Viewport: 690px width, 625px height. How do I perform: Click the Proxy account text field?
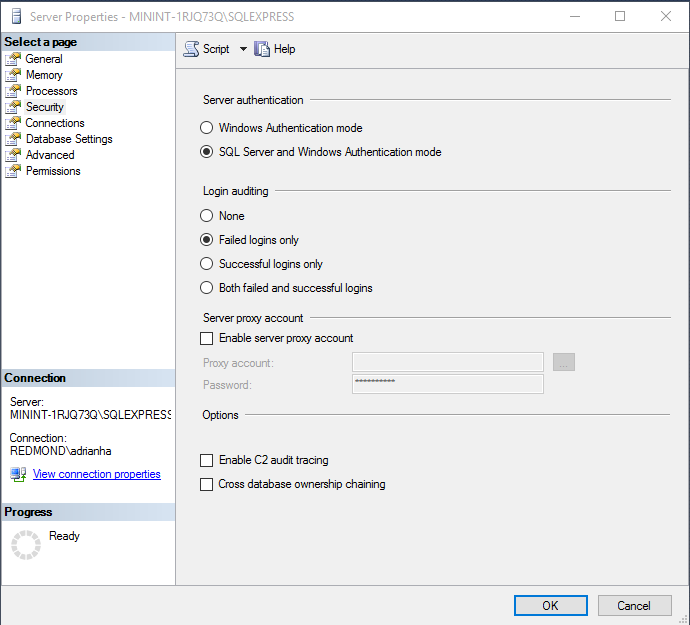[x=448, y=362]
